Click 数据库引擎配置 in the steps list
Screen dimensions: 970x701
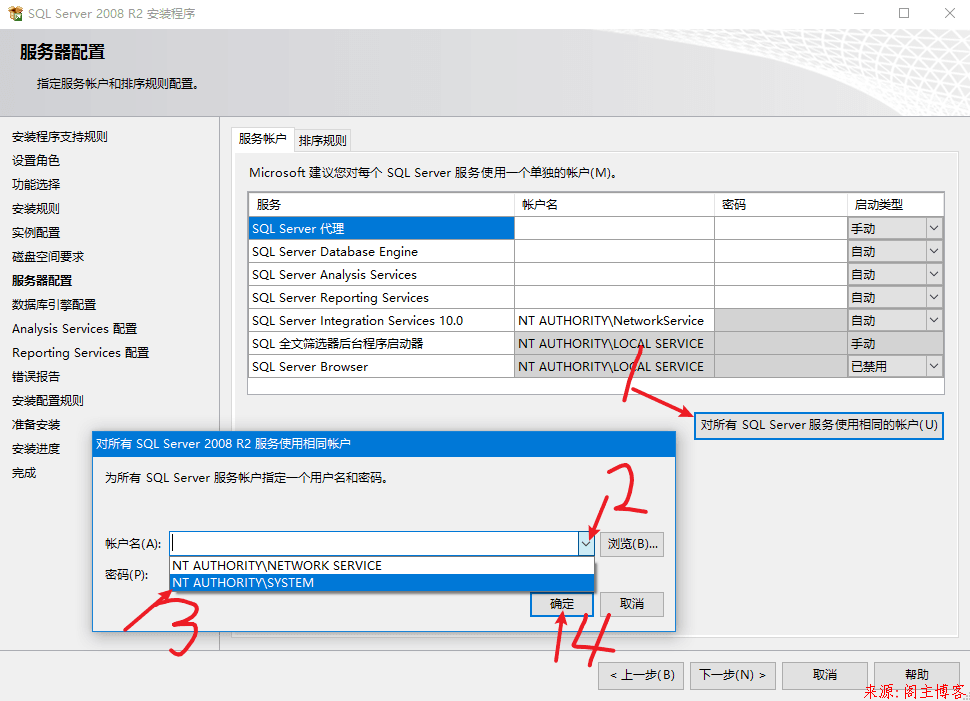54,304
